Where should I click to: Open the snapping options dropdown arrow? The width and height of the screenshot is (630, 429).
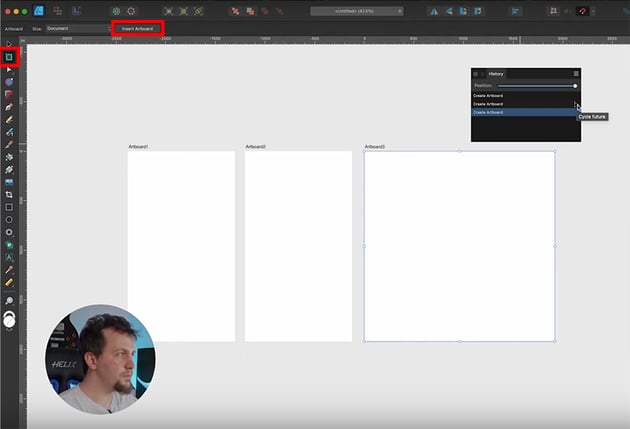point(593,11)
